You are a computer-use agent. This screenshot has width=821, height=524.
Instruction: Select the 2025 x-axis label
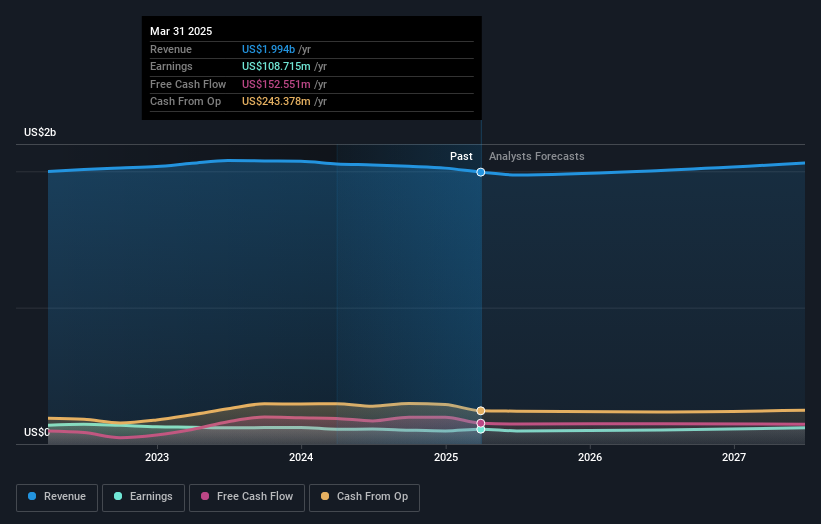(x=446, y=457)
